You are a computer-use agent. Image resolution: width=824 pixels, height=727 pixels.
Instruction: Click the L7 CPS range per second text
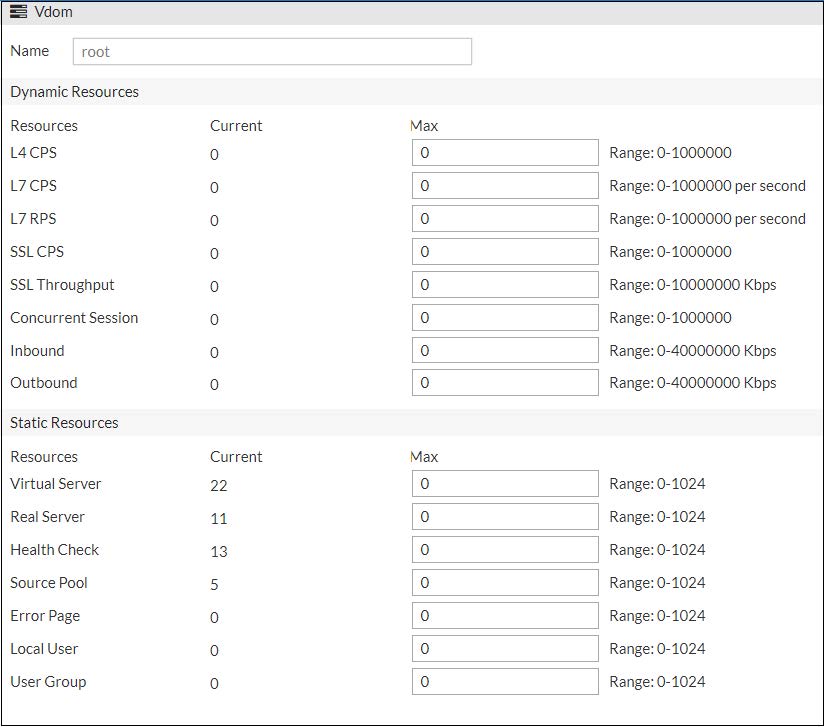(707, 186)
